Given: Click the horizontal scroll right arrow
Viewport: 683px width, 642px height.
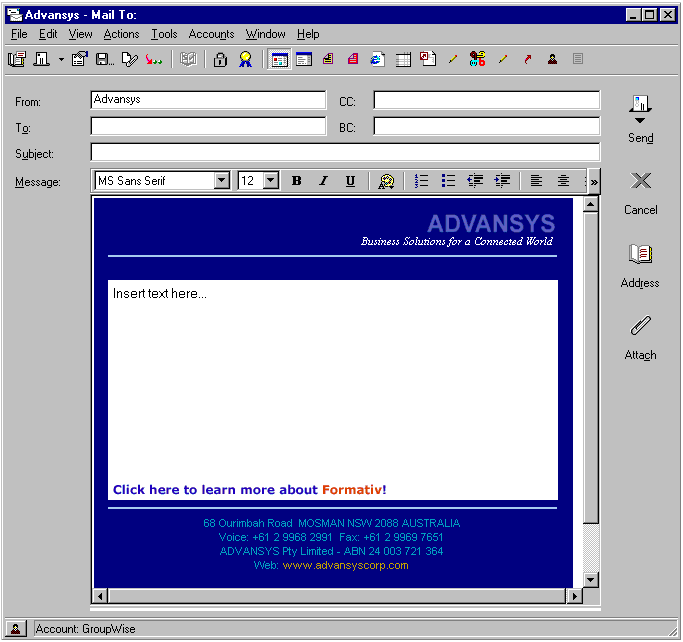Looking at the screenshot, I should 575,596.
